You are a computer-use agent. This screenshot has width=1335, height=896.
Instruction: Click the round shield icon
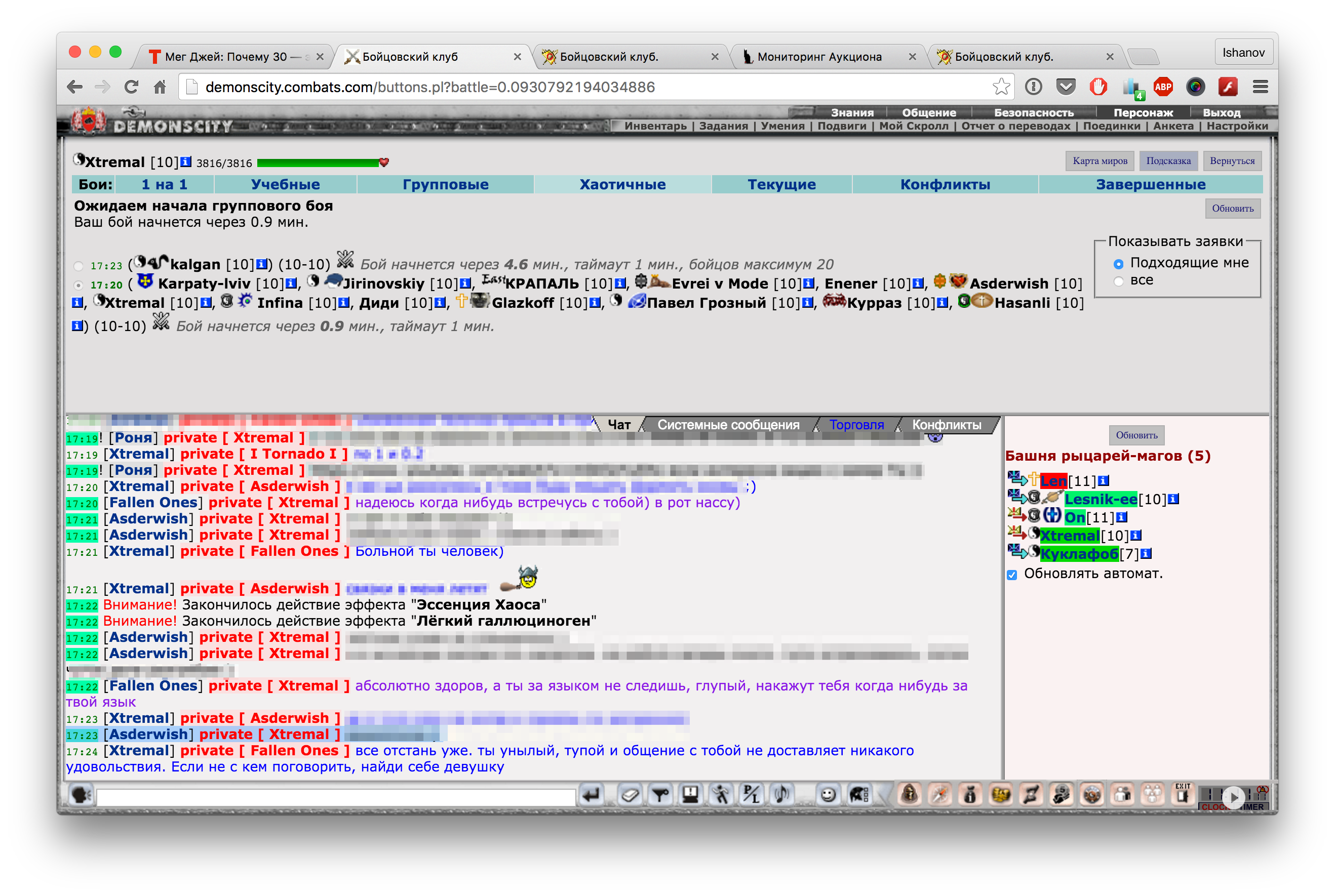click(1092, 795)
